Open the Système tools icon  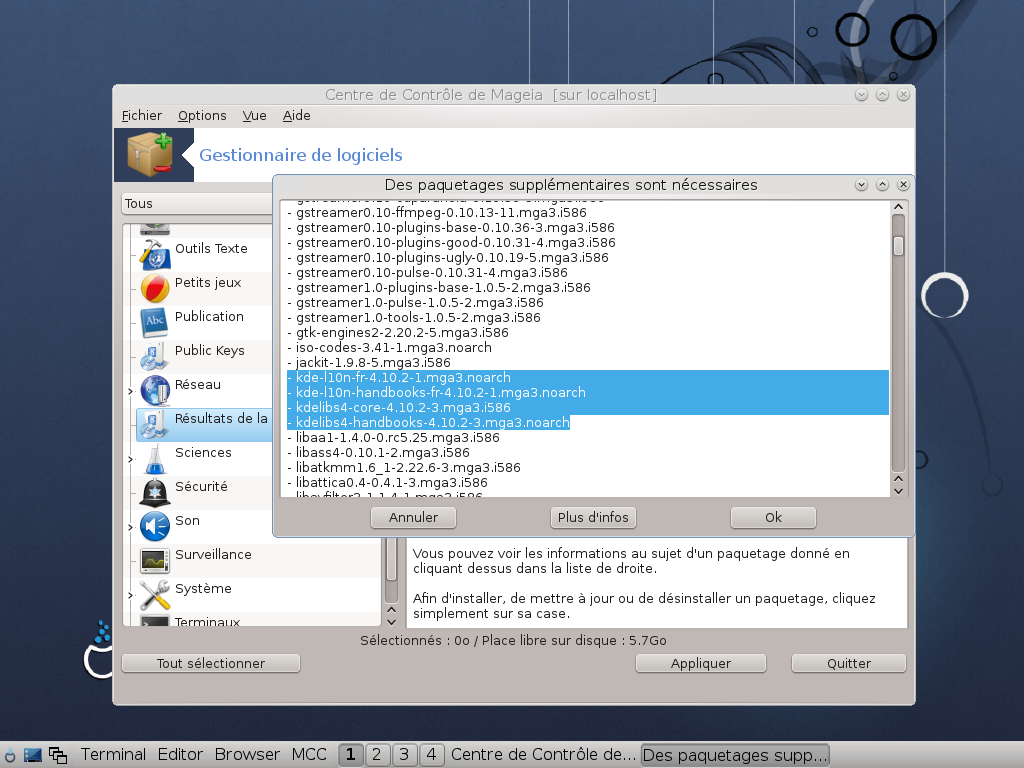(155, 594)
